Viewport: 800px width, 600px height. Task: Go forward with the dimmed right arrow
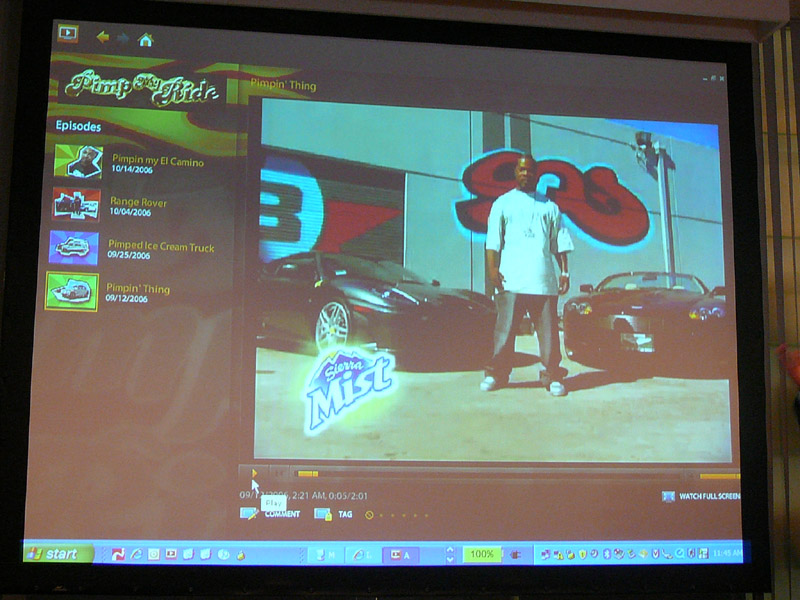pyautogui.click(x=123, y=38)
